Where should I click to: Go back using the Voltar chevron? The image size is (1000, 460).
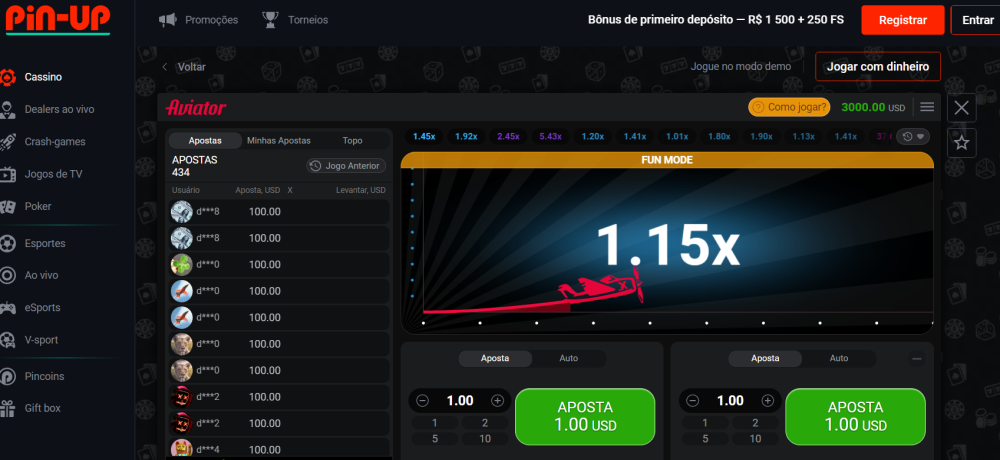[165, 67]
